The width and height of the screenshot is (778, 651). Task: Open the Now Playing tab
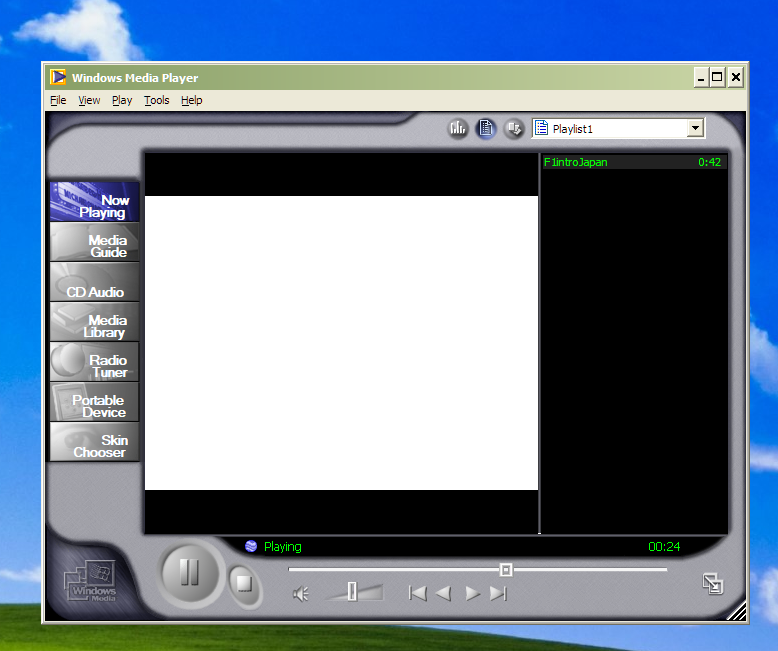point(94,201)
